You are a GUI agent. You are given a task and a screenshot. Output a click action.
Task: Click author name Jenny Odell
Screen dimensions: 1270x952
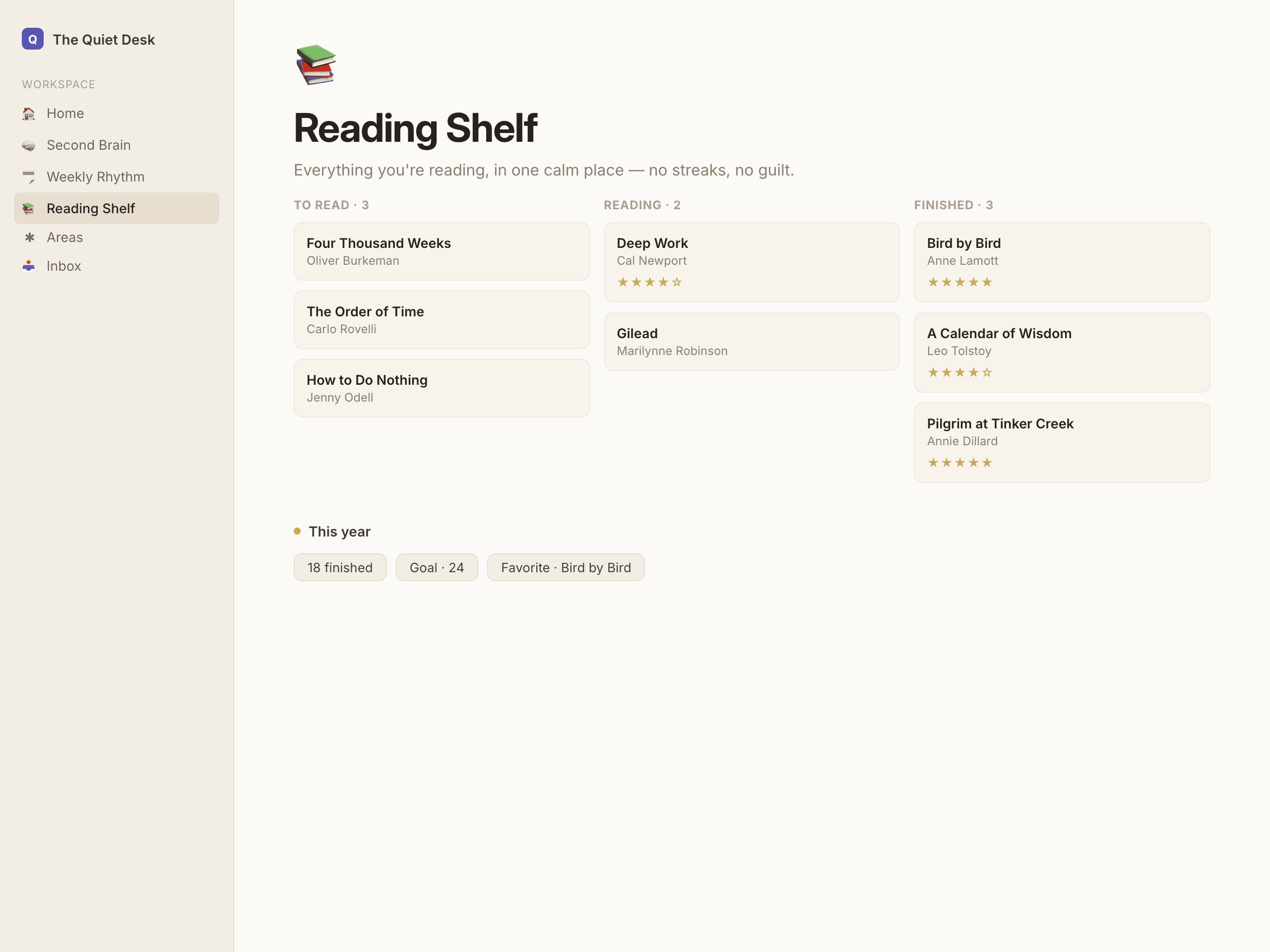[340, 397]
